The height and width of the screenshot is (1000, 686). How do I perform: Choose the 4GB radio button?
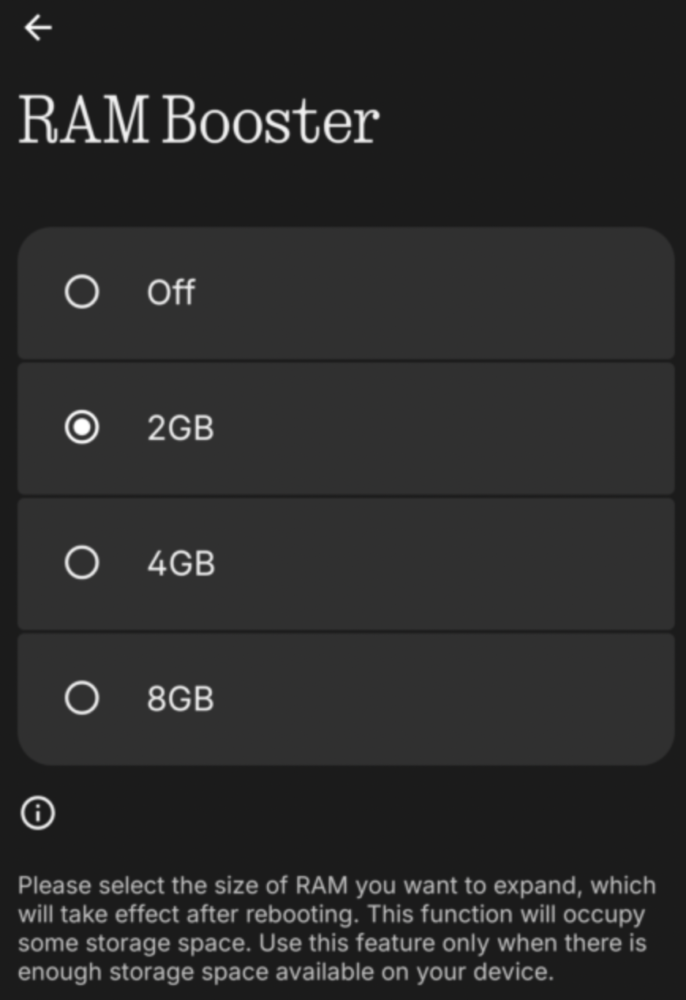[82, 563]
